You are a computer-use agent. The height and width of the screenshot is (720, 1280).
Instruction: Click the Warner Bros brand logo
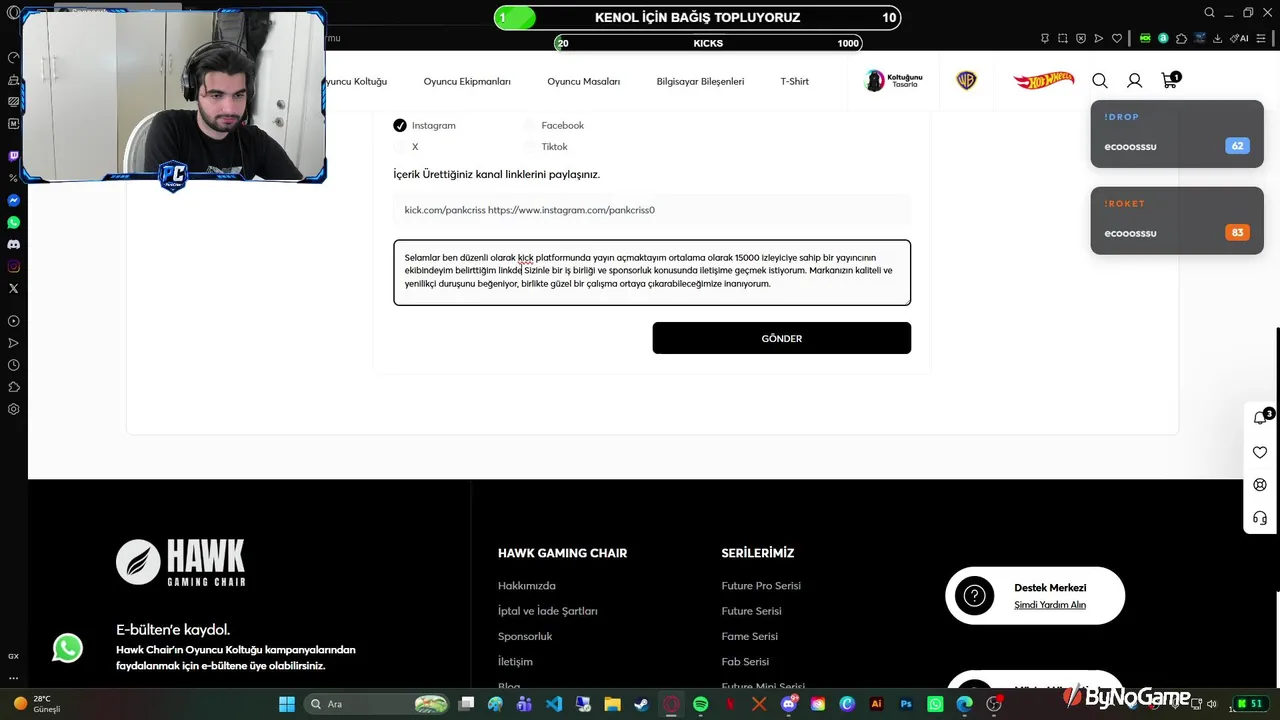[x=966, y=81]
